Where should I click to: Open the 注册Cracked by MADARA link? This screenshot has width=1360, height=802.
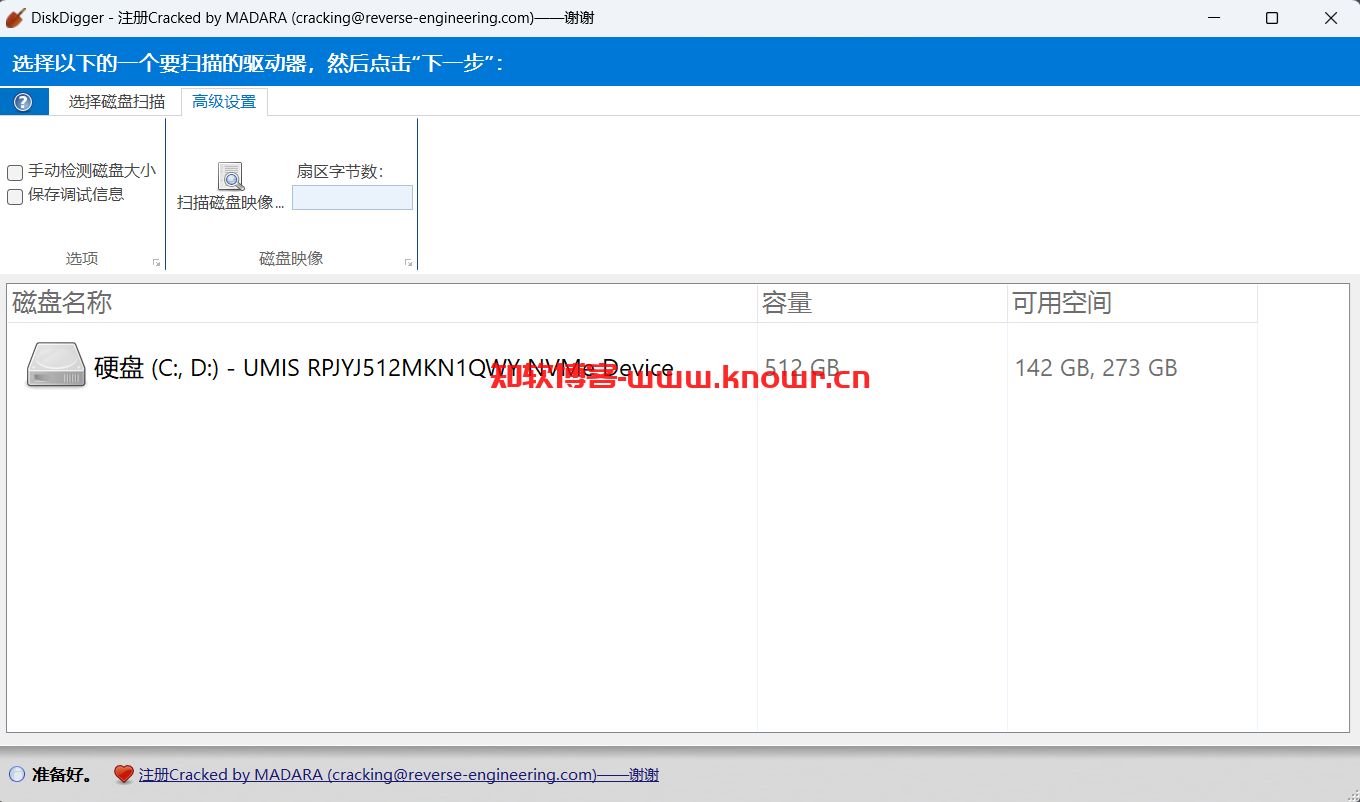(398, 774)
